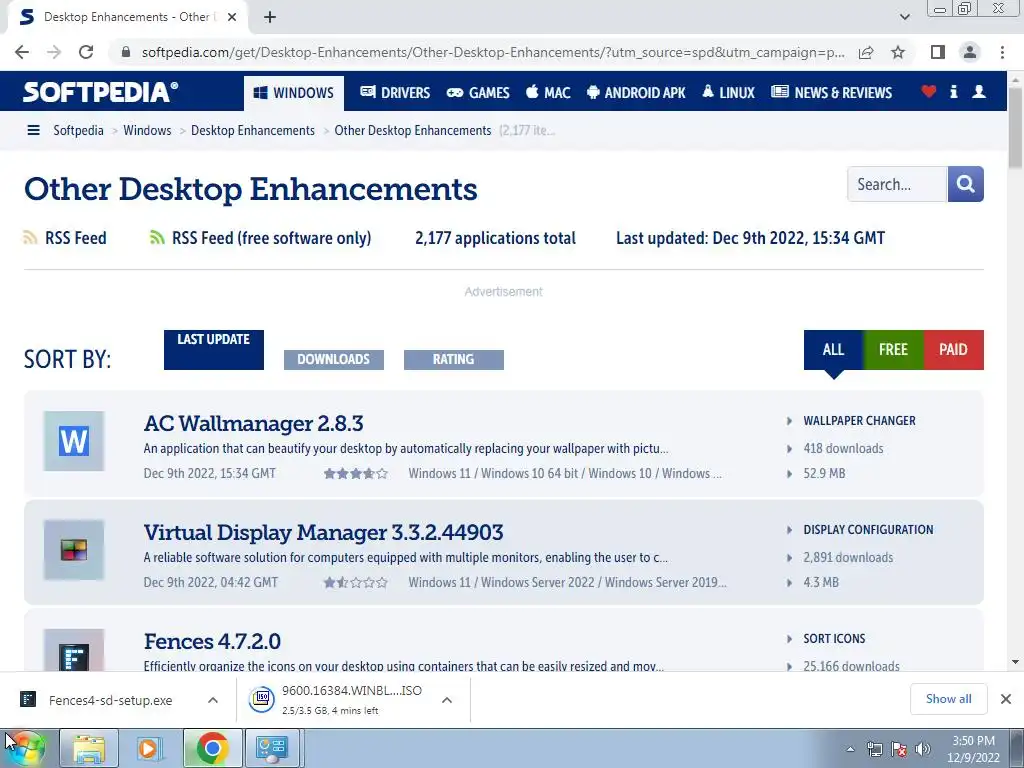This screenshot has height=768, width=1024.
Task: Filter to Free applications
Action: 893,349
